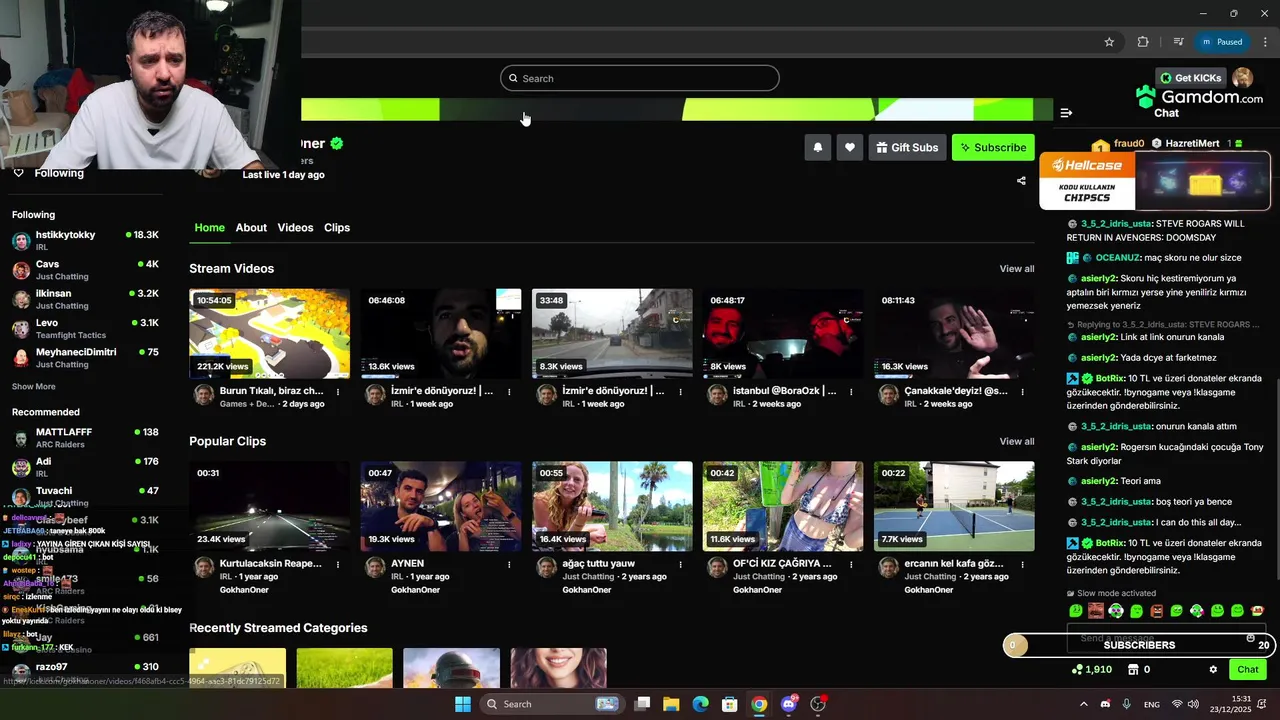The width and height of the screenshot is (1280, 720).
Task: Insert the angry orange face emote
Action: [1157, 611]
